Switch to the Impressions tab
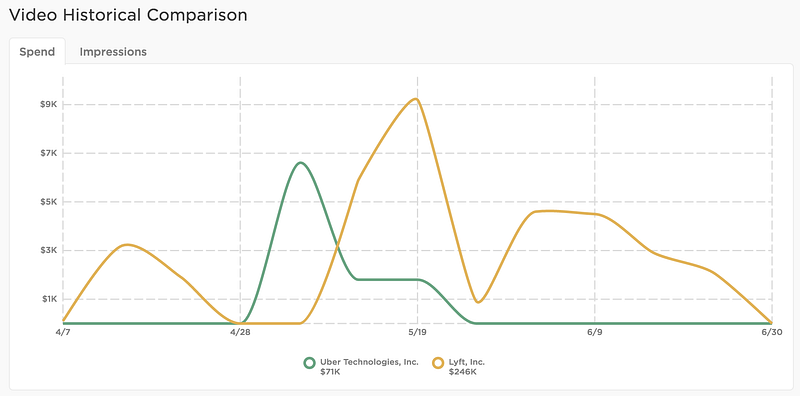Screen dimensions: 800x396 coord(113,52)
